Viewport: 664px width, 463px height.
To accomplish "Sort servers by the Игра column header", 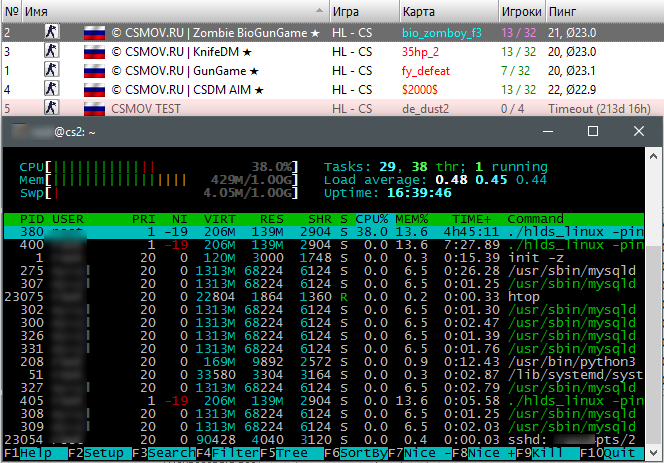I will 365,11.
